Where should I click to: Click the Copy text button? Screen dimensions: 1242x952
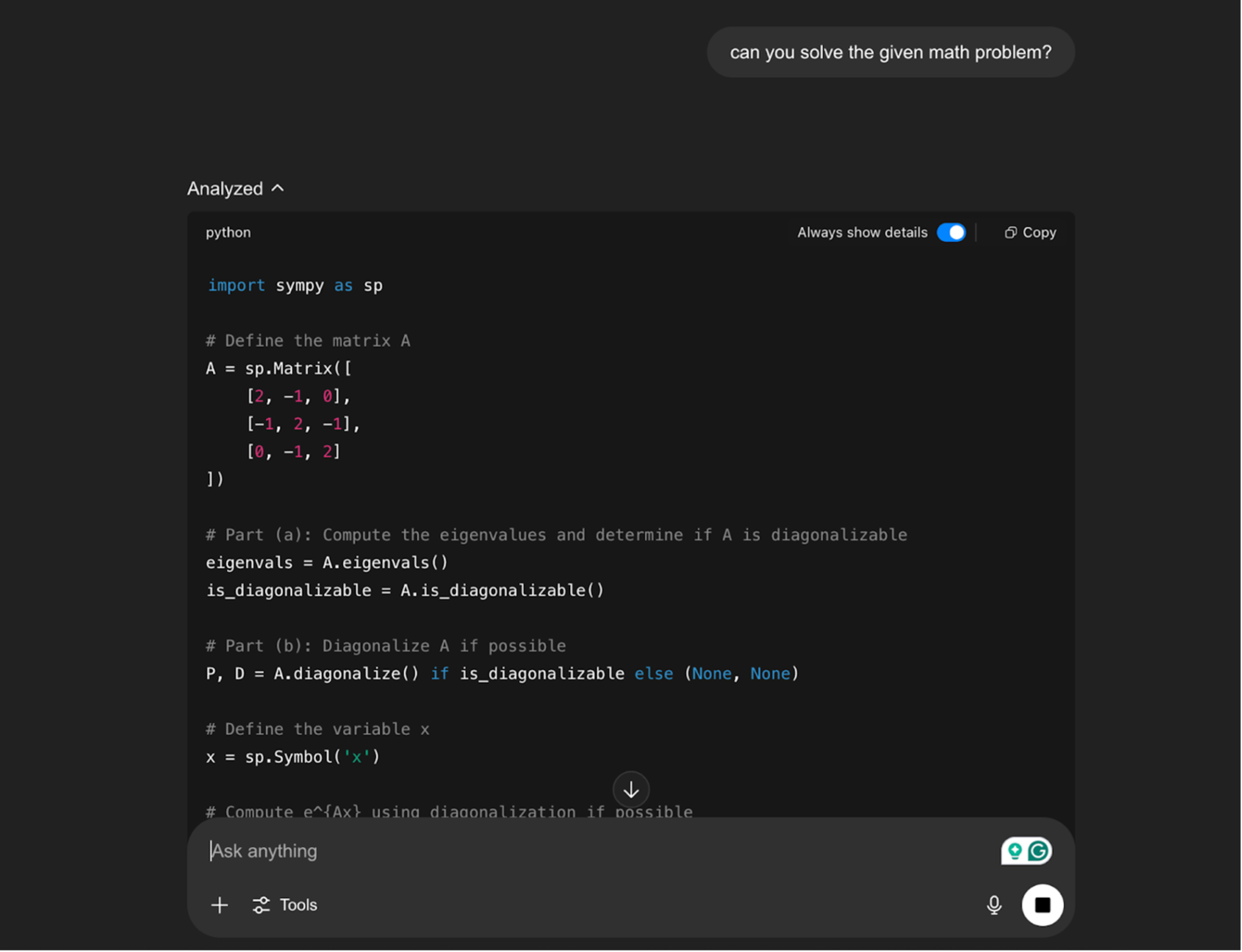1039,233
